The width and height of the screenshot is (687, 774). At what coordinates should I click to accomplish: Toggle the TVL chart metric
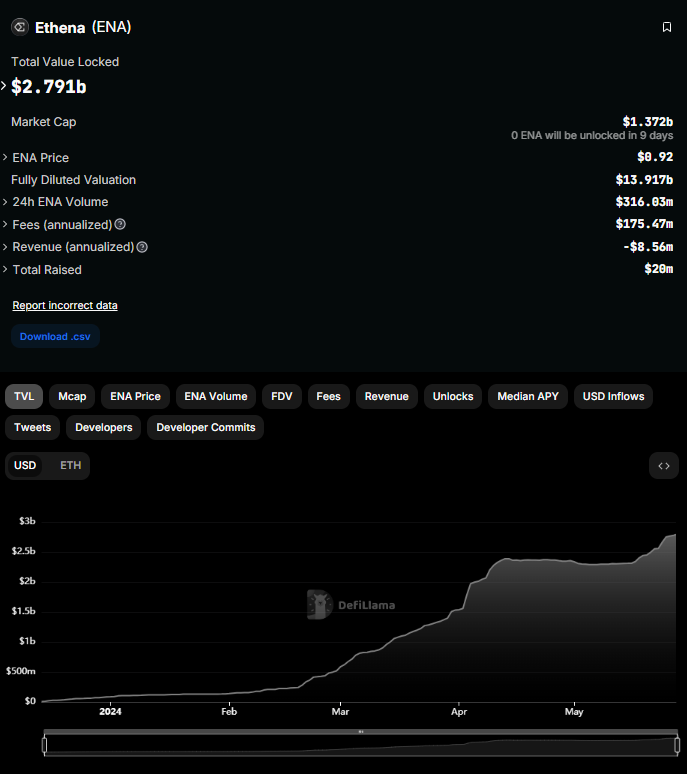[x=24, y=397]
